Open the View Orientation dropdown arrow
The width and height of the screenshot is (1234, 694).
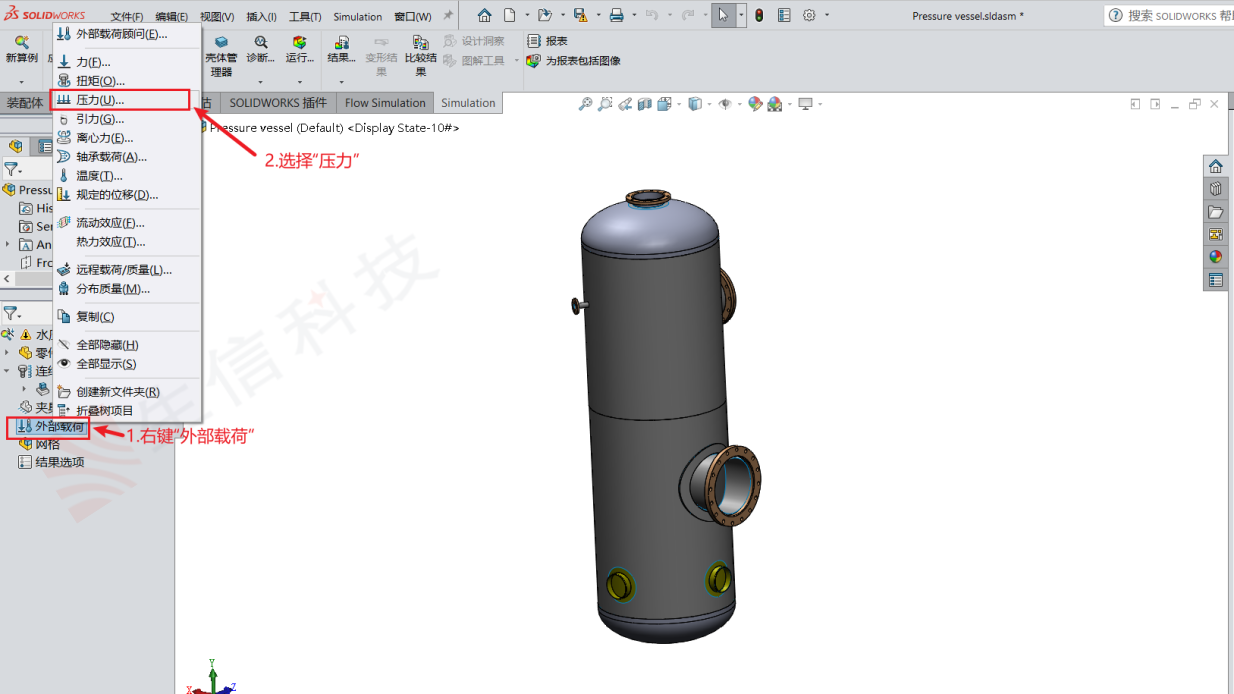[678, 103]
